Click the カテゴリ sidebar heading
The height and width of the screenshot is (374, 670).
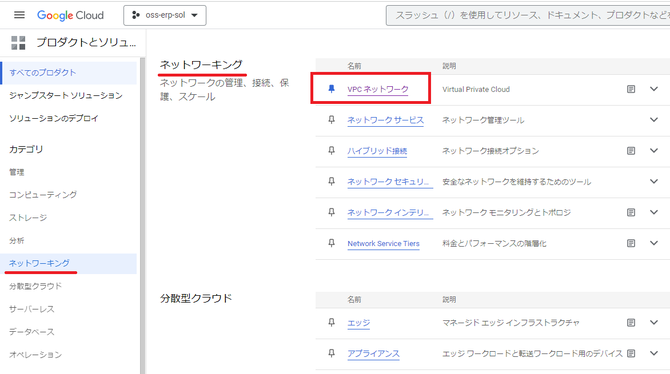point(26,149)
